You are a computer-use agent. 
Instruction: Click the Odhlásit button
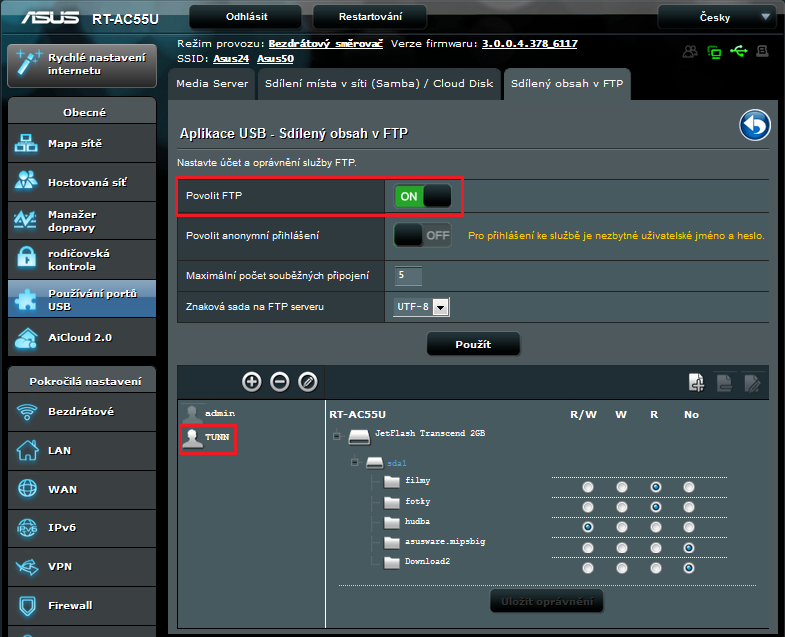point(245,17)
